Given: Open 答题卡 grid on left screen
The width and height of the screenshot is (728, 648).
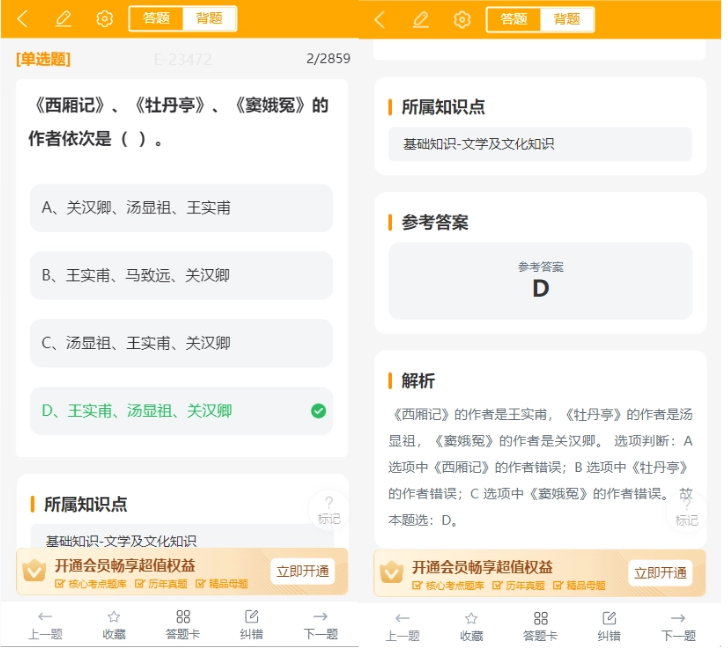Looking at the screenshot, I should (x=183, y=625).
